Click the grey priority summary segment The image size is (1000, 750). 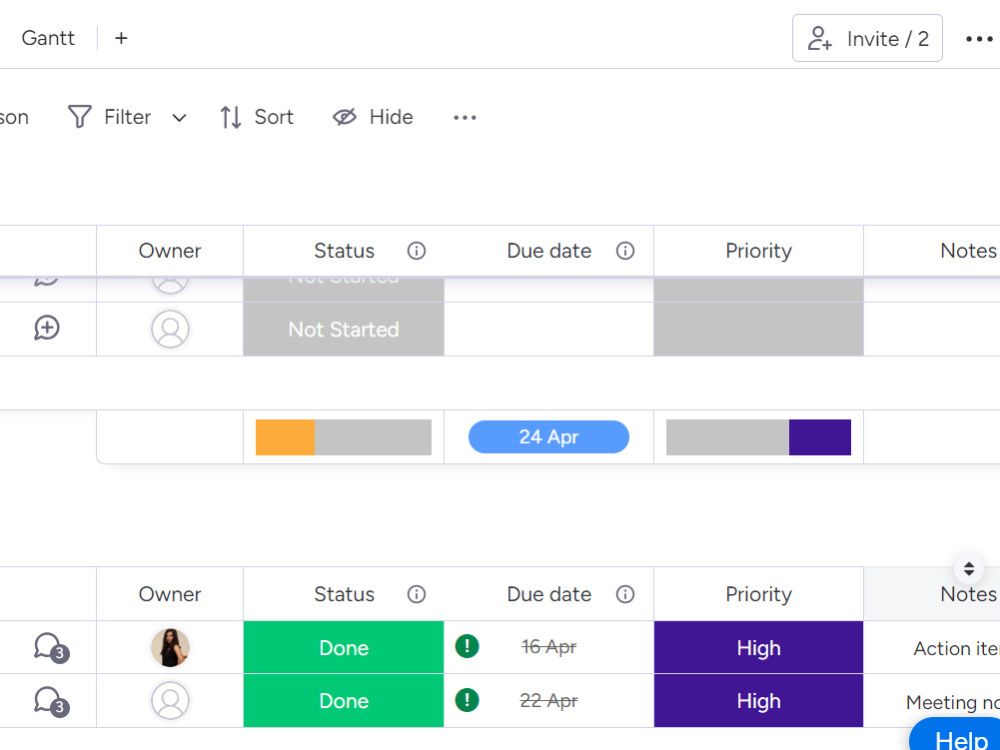(x=728, y=437)
